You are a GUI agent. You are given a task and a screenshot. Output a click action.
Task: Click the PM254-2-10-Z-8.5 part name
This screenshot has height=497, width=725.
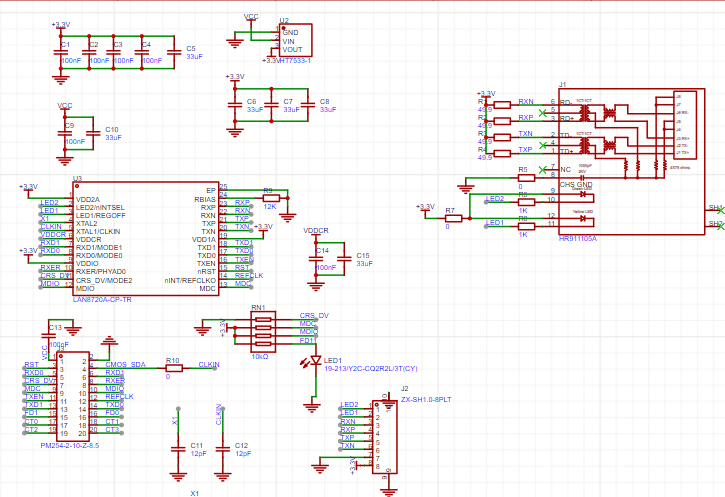coord(70,446)
